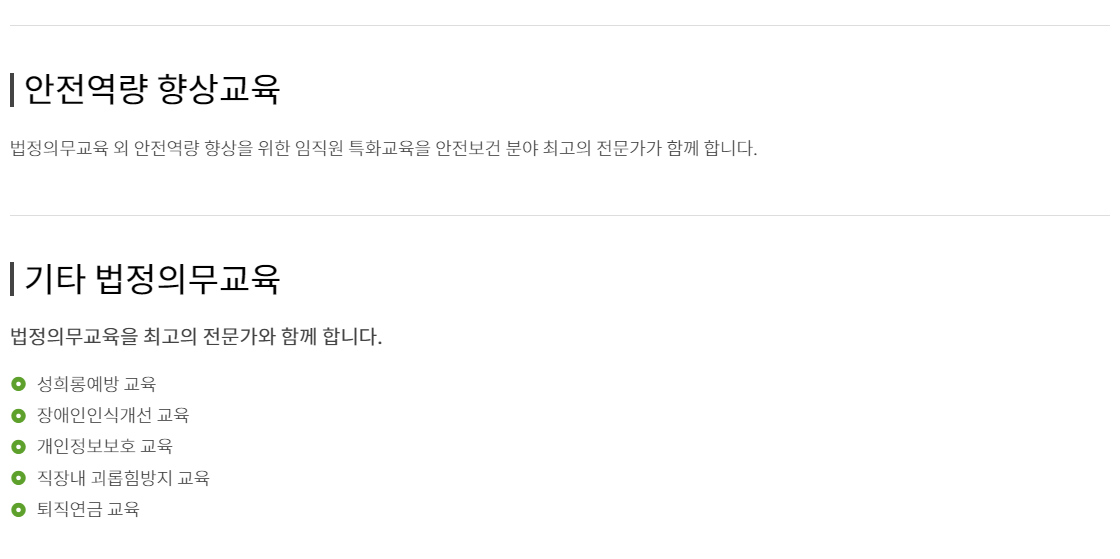Click the divider line above 안전역량 향상교육

coord(560,25)
